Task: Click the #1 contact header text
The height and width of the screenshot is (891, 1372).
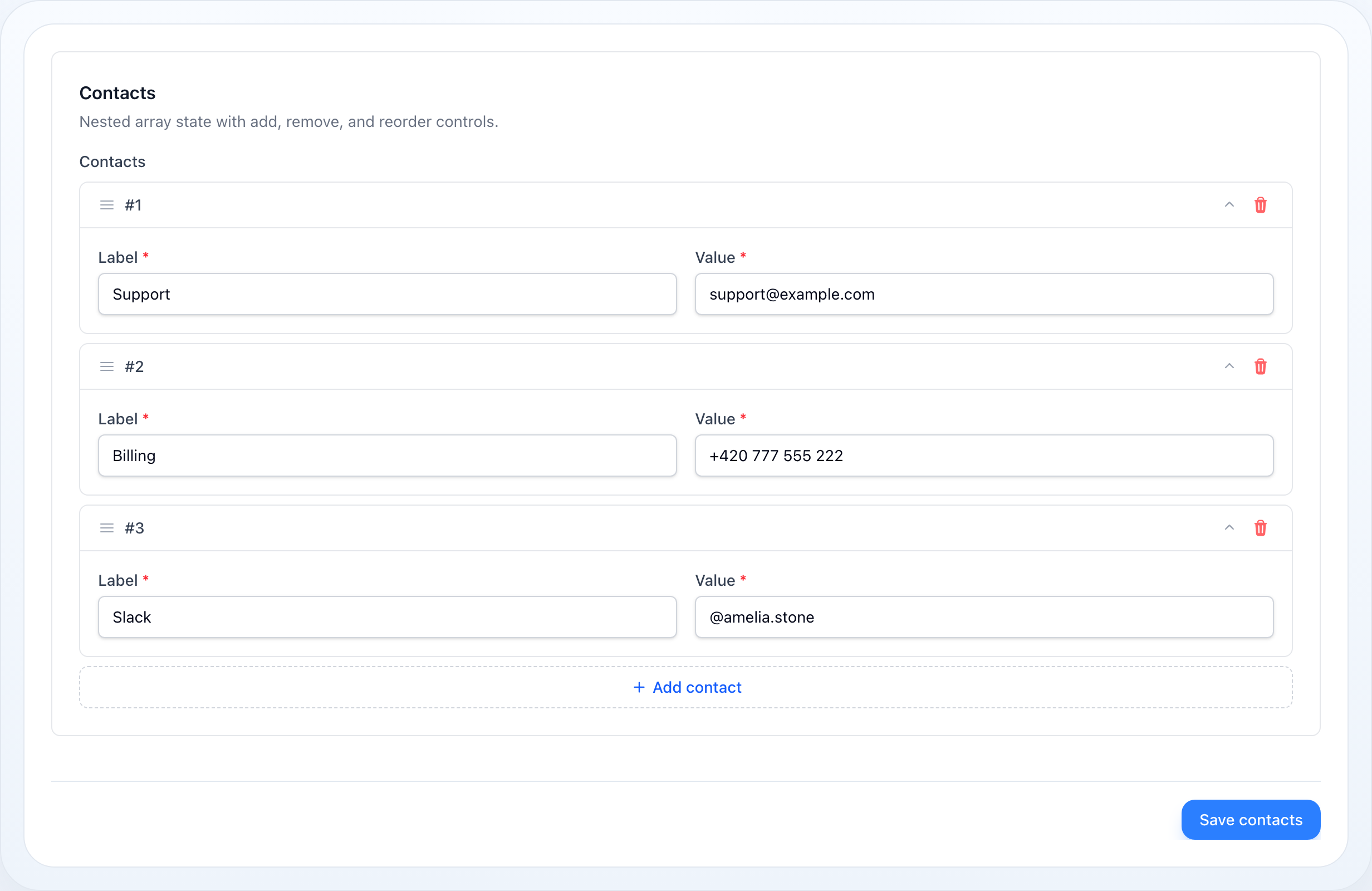Action: pos(133,205)
